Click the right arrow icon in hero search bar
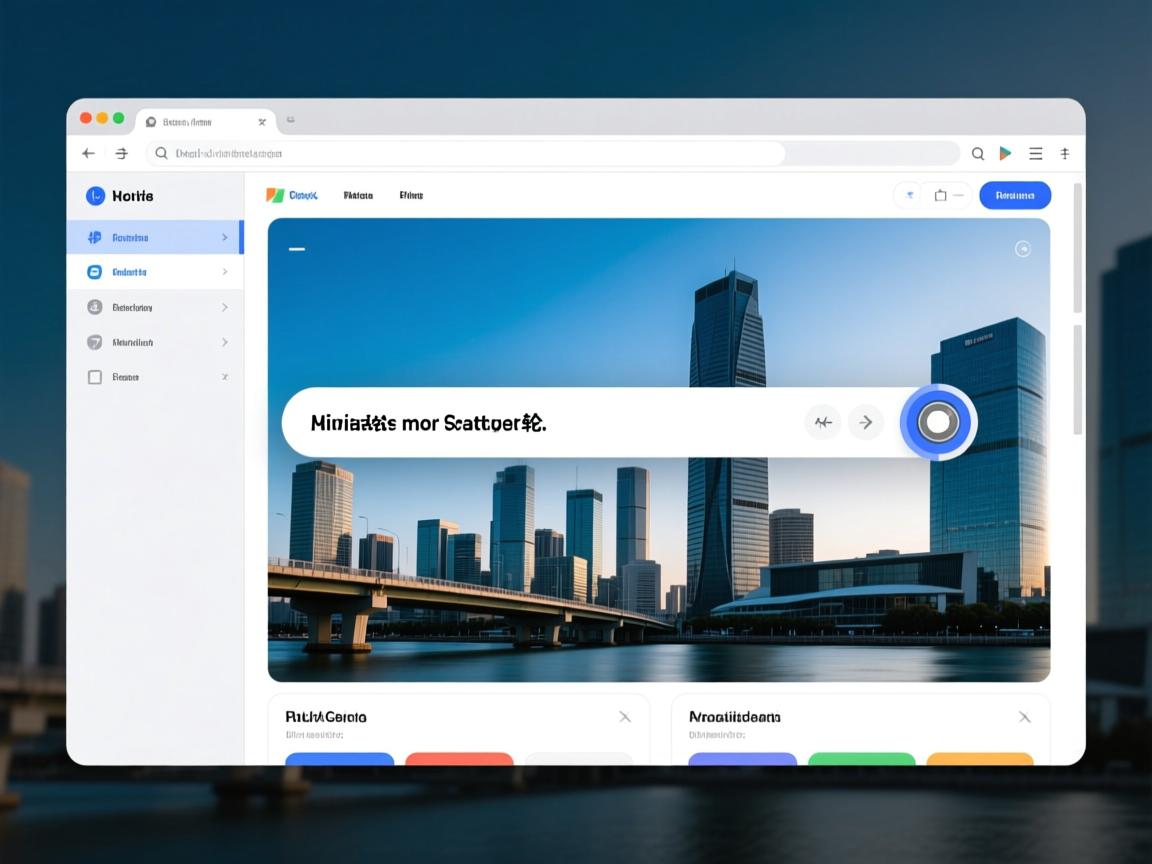The image size is (1152, 864). [866, 423]
